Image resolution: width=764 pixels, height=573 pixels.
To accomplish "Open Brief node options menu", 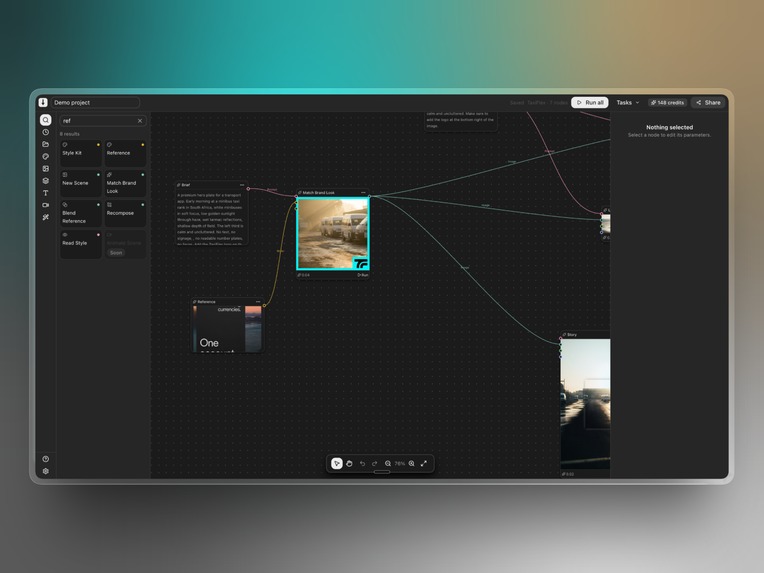I will (x=242, y=185).
